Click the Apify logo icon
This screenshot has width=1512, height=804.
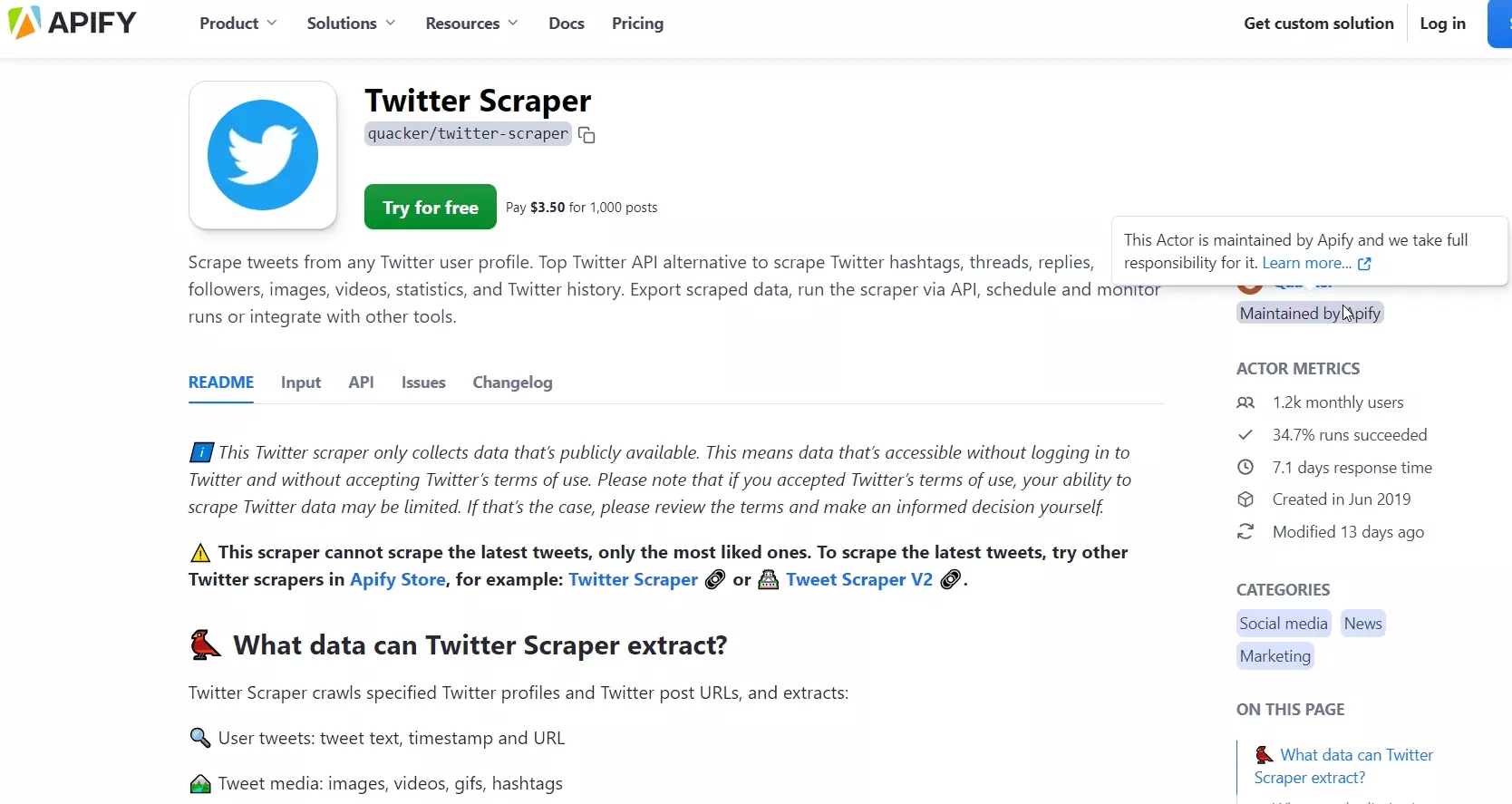(x=24, y=23)
